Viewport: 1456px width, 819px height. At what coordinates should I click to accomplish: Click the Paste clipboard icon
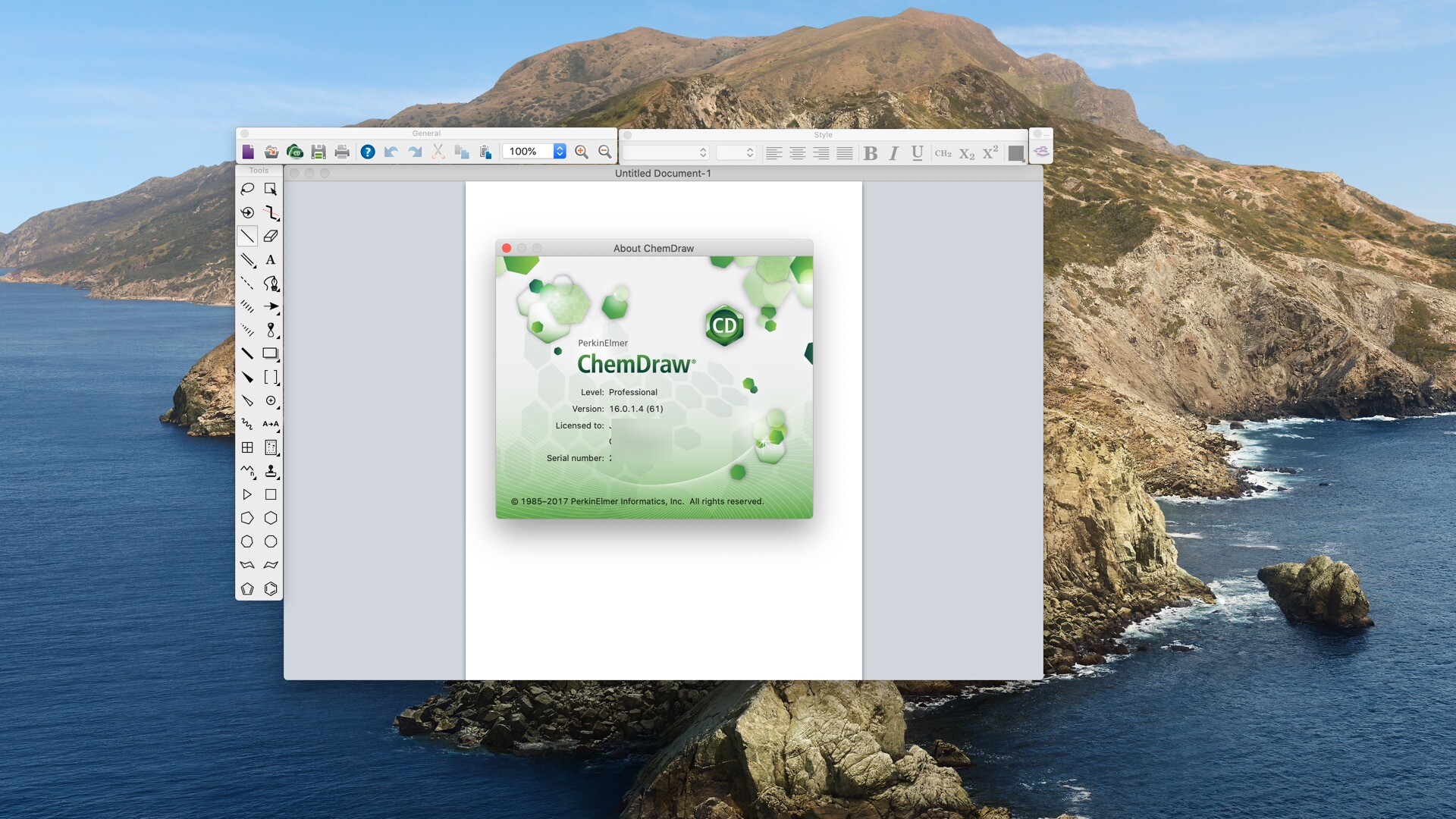(485, 152)
